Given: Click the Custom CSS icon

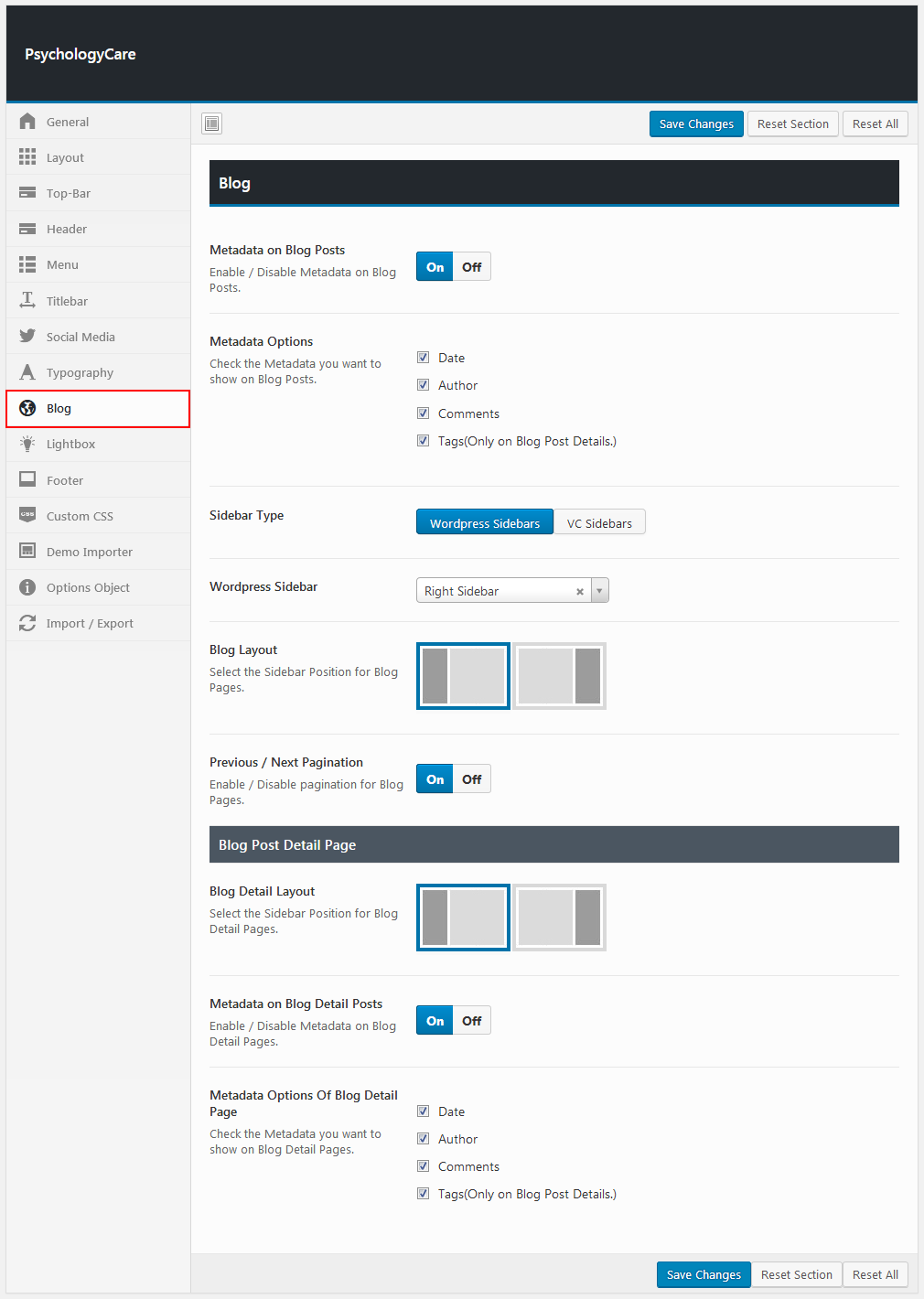Looking at the screenshot, I should (x=27, y=516).
